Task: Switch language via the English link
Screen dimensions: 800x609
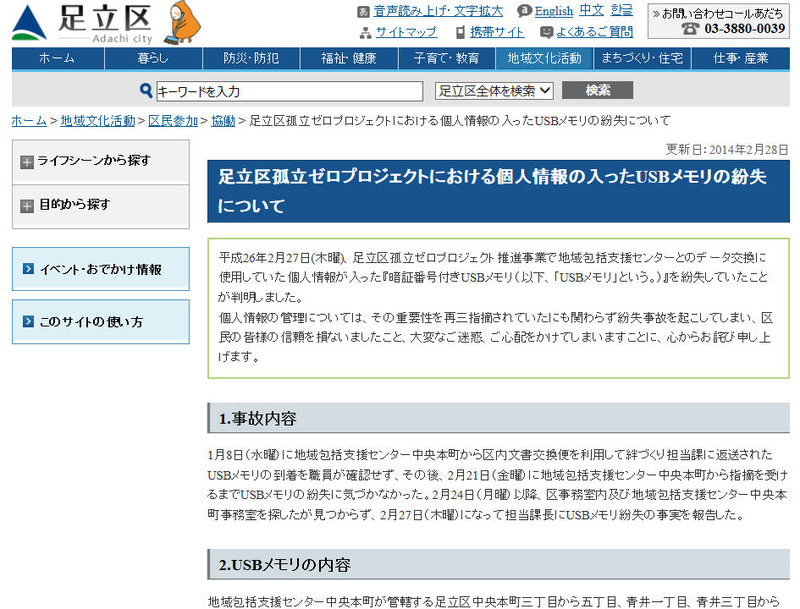Action: click(553, 11)
